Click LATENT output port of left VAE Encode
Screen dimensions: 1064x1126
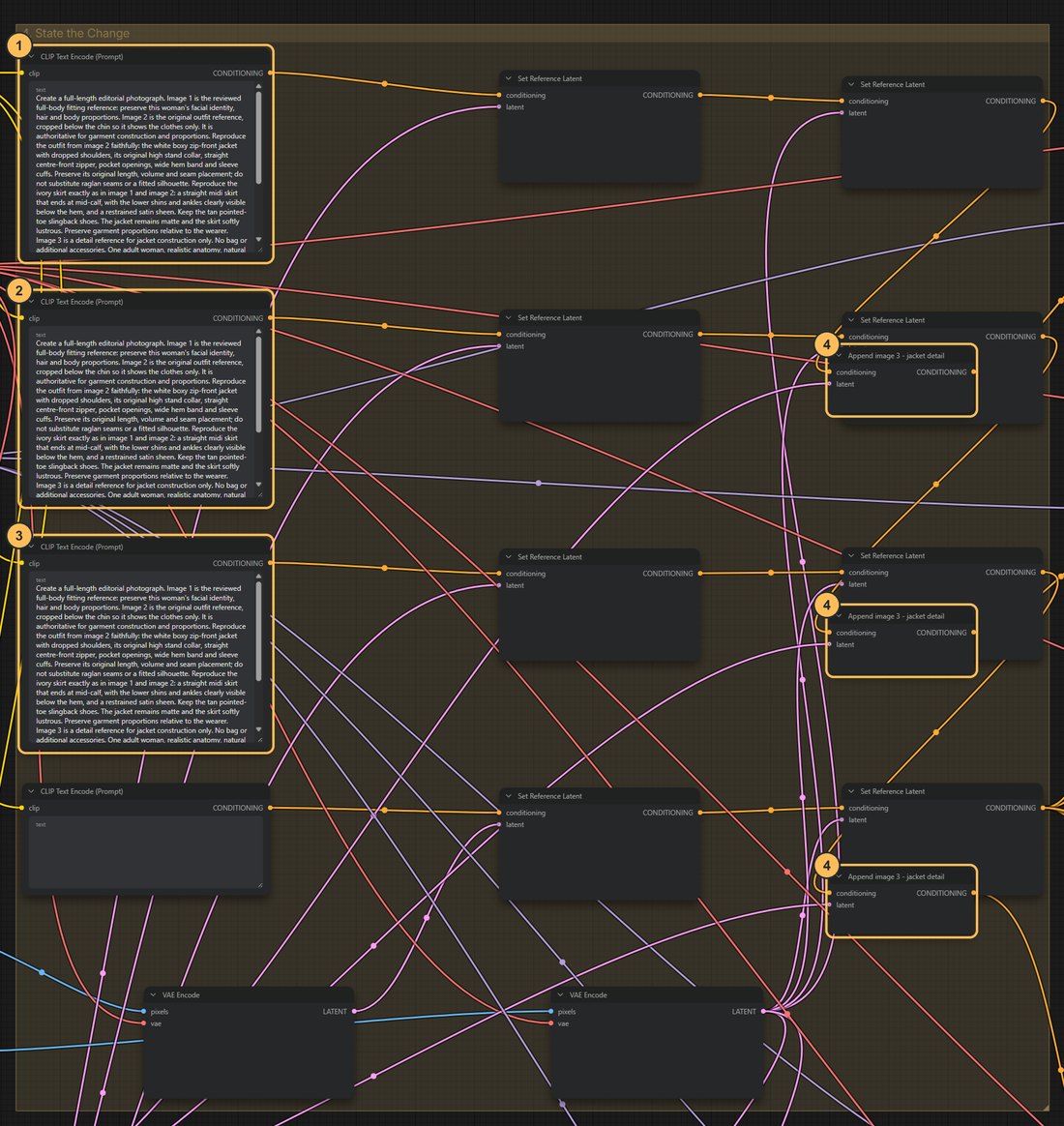[x=354, y=1011]
